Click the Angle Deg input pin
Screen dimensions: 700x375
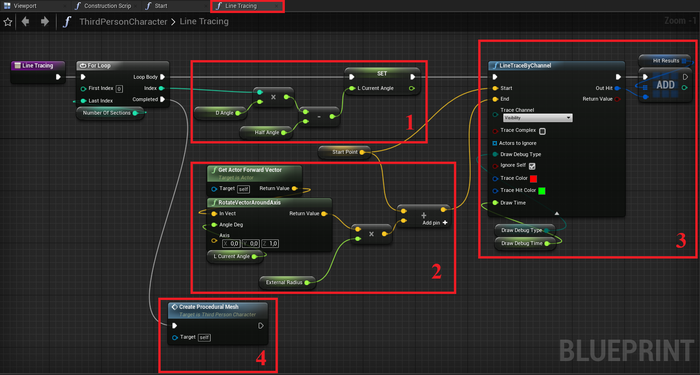click(214, 225)
